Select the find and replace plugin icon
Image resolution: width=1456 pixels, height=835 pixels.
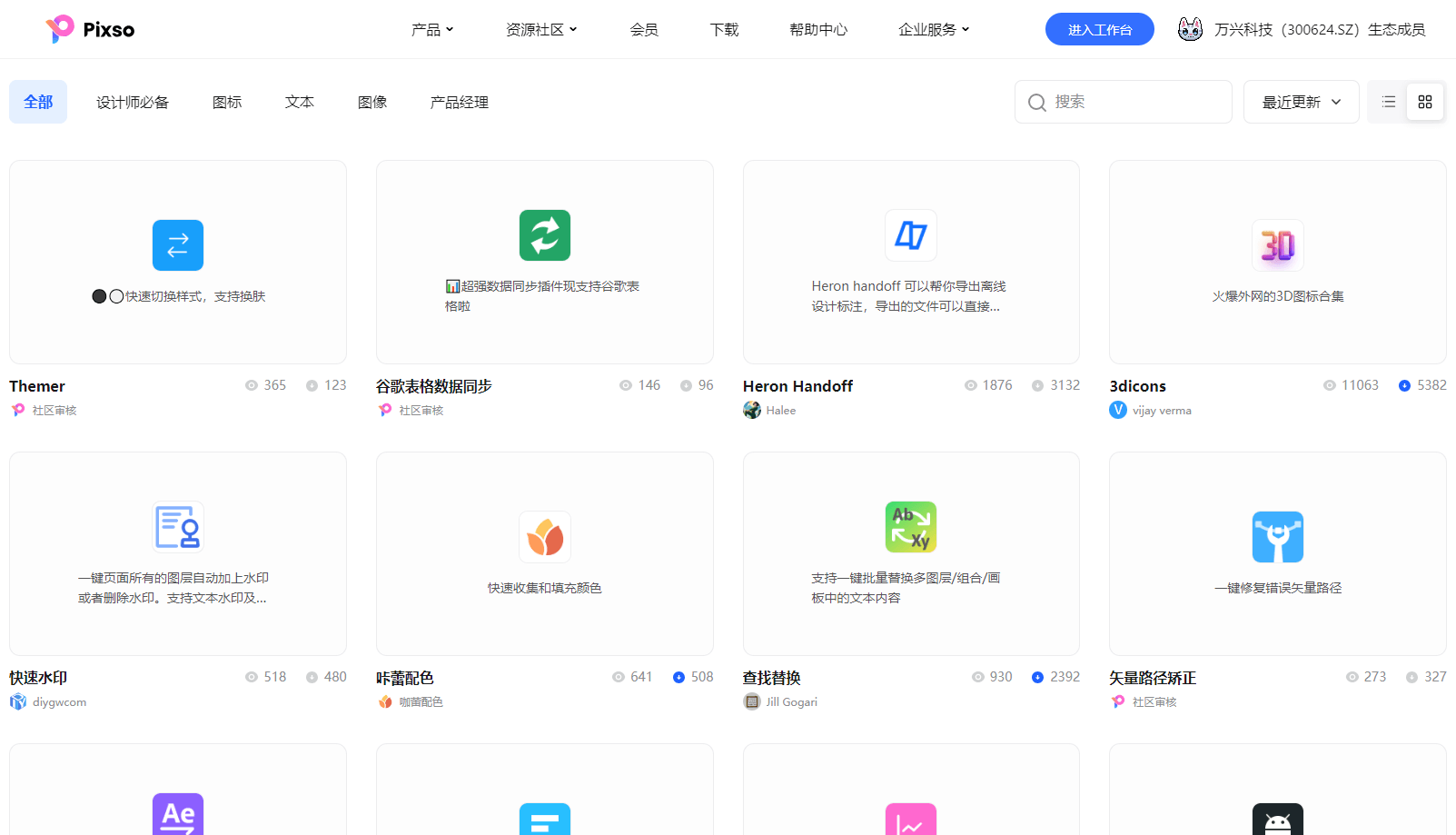coord(910,527)
